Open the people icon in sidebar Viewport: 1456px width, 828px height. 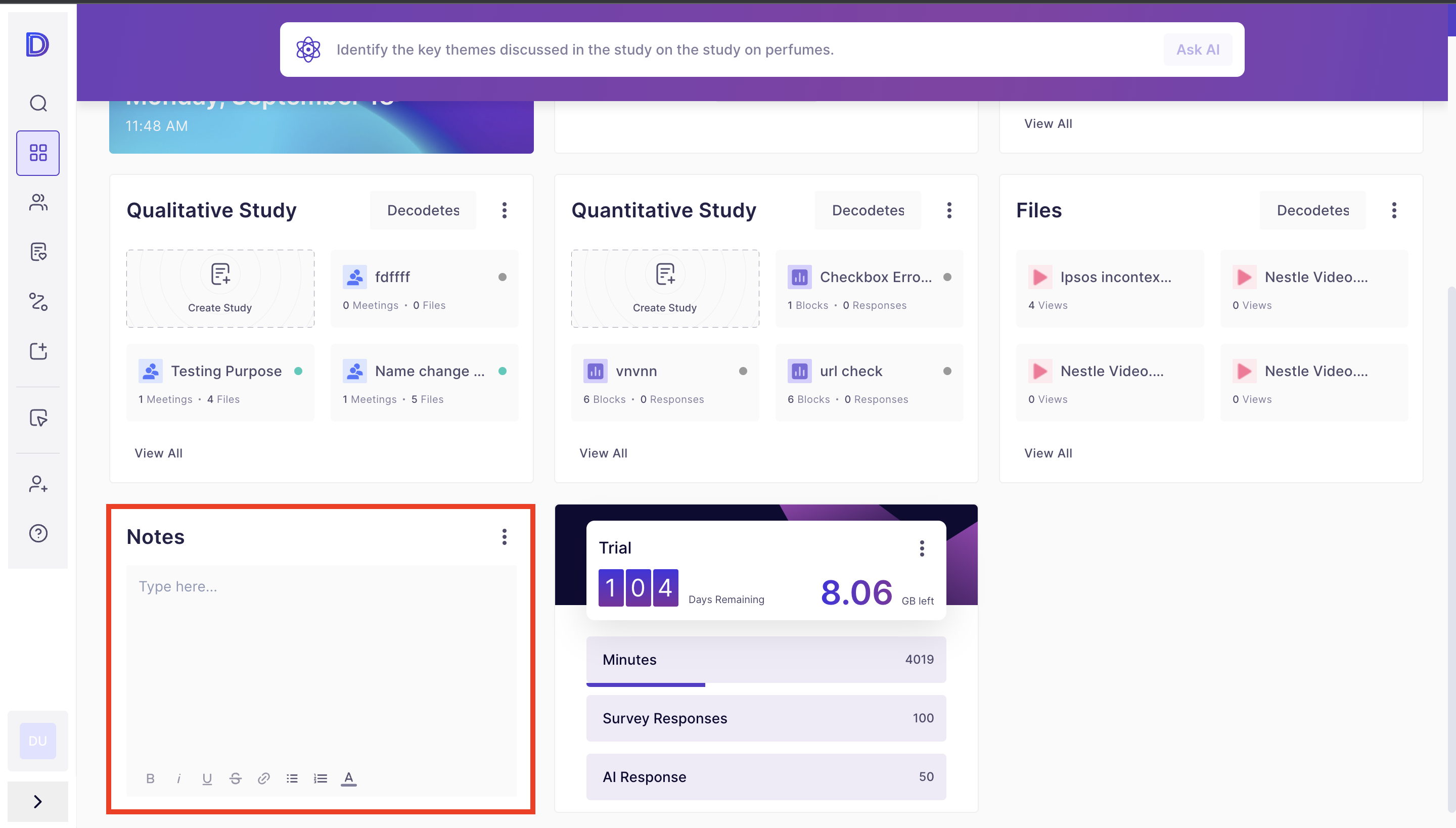pos(38,202)
